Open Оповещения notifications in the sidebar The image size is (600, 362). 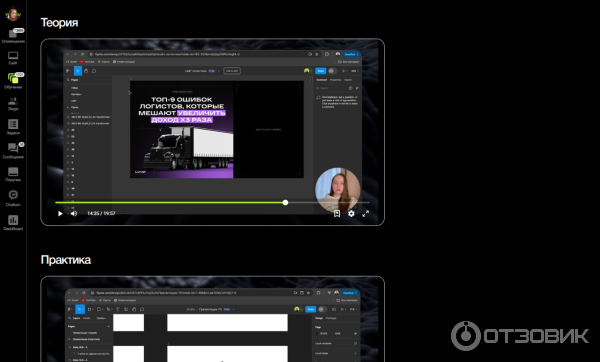pyautogui.click(x=13, y=36)
